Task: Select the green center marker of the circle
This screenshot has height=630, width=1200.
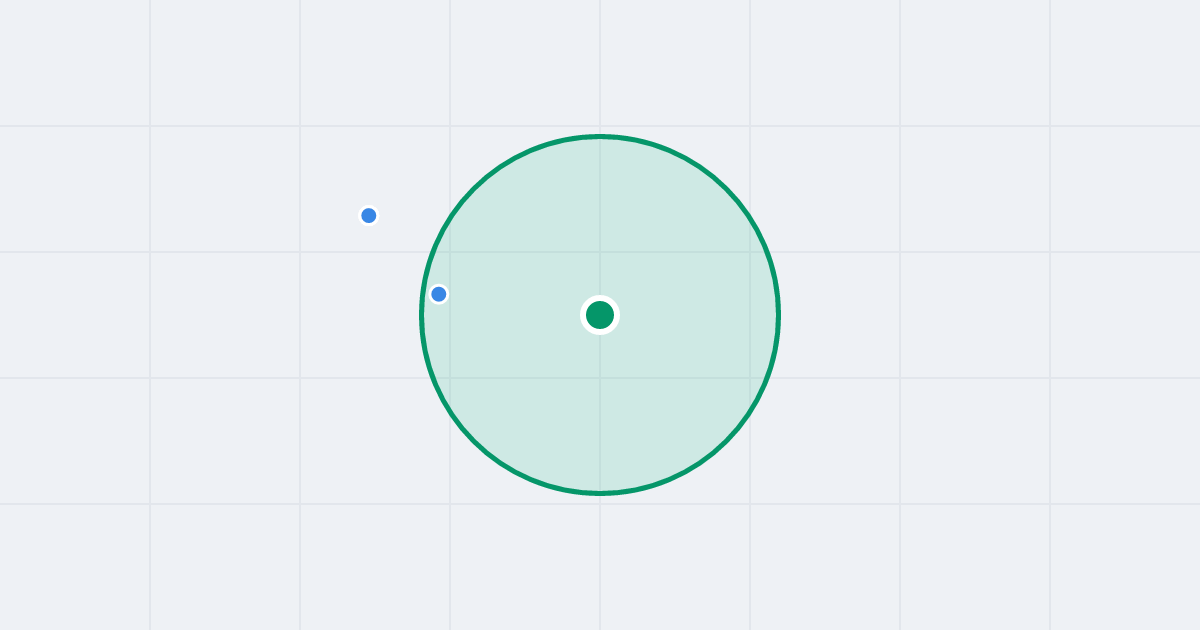Action: 600,315
